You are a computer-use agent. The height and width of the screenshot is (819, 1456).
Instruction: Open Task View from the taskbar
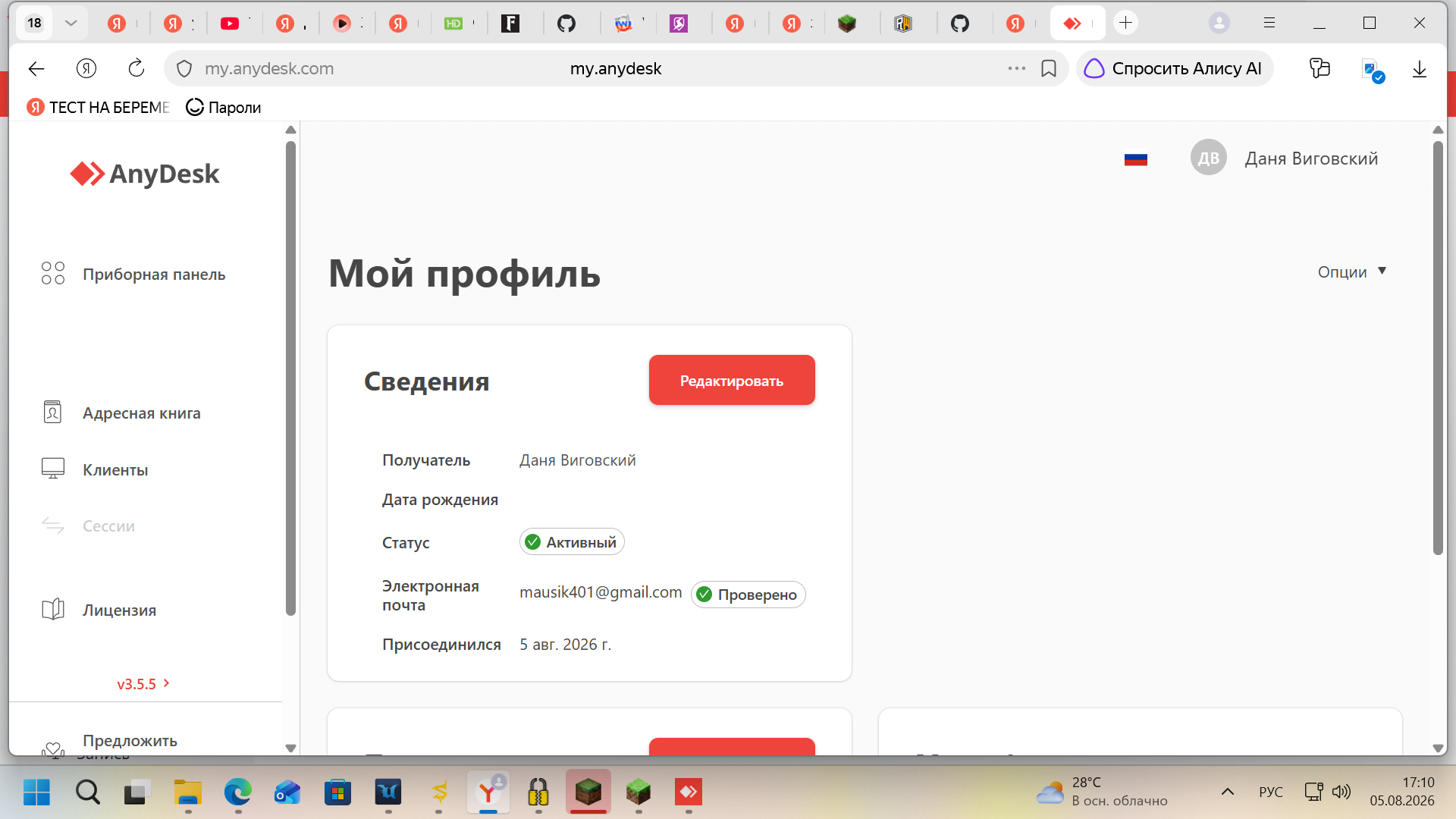(137, 792)
